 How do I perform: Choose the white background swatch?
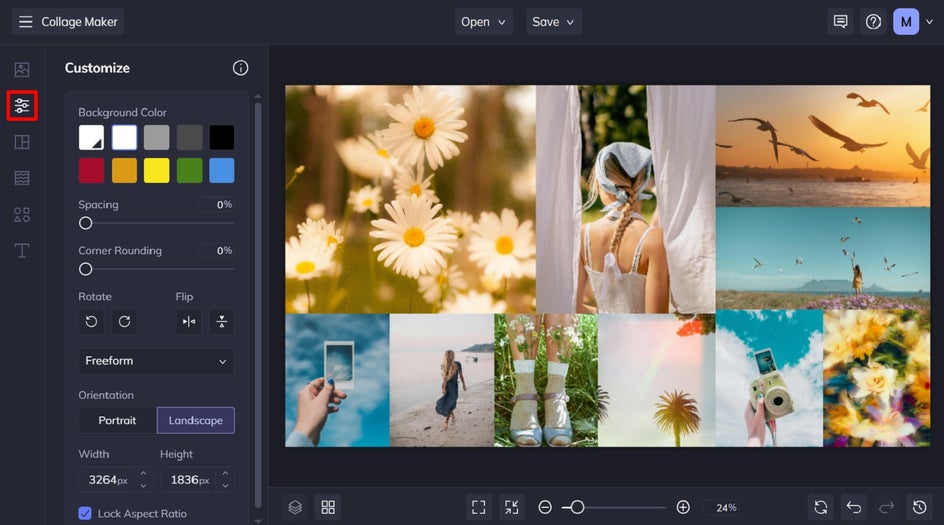click(124, 137)
